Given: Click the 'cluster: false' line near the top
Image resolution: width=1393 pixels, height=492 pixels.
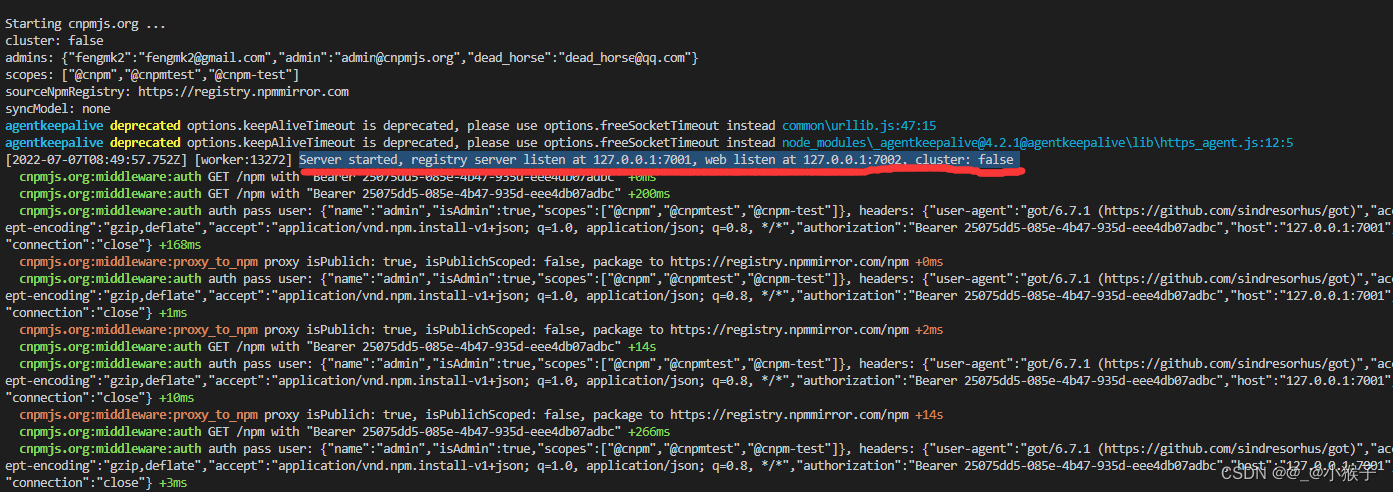Looking at the screenshot, I should (54, 41).
